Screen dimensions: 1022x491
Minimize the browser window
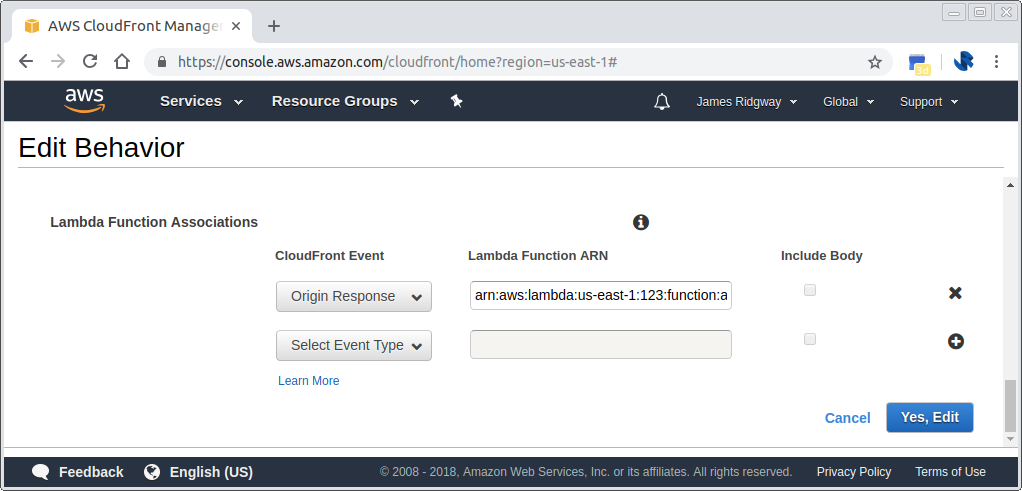(x=954, y=12)
